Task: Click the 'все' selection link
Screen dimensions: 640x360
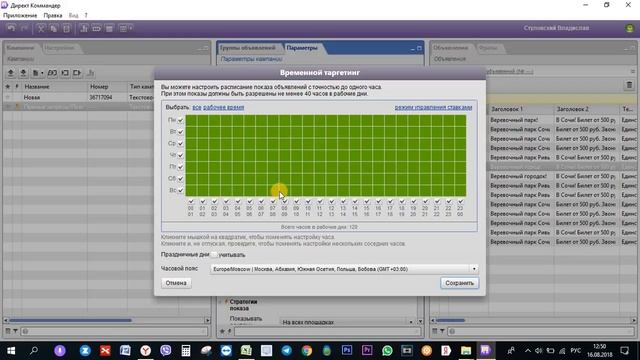Action: point(197,107)
